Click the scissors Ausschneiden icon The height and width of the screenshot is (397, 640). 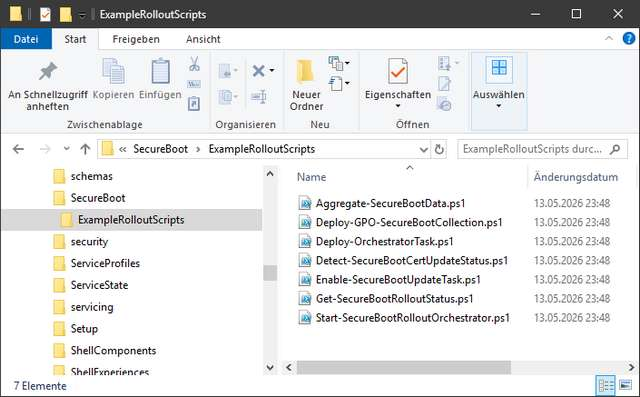coord(194,64)
